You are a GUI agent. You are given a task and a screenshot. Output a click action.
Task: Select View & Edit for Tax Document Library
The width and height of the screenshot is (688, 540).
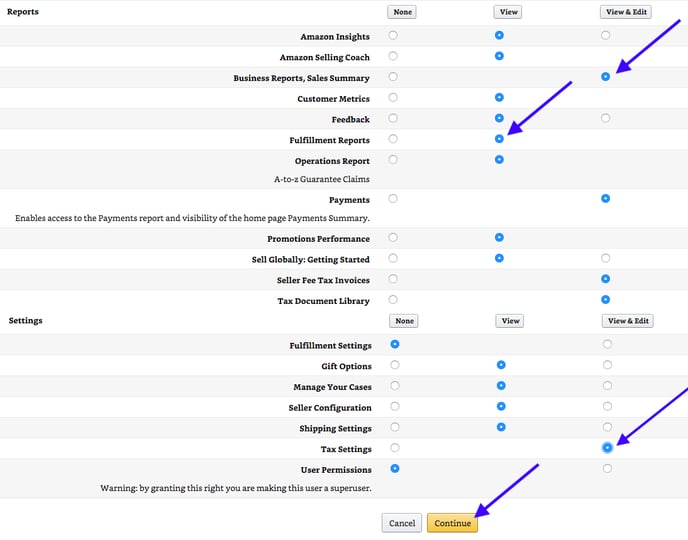pyautogui.click(x=606, y=300)
